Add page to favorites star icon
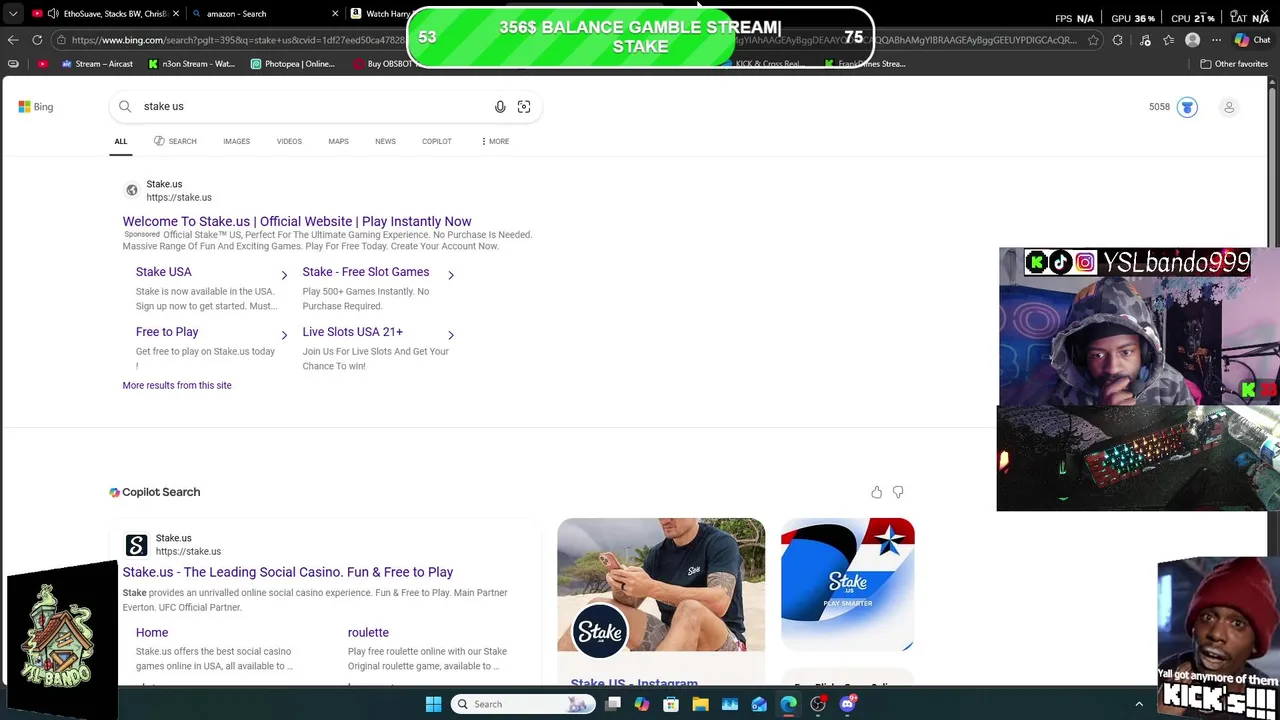 pos(1093,40)
